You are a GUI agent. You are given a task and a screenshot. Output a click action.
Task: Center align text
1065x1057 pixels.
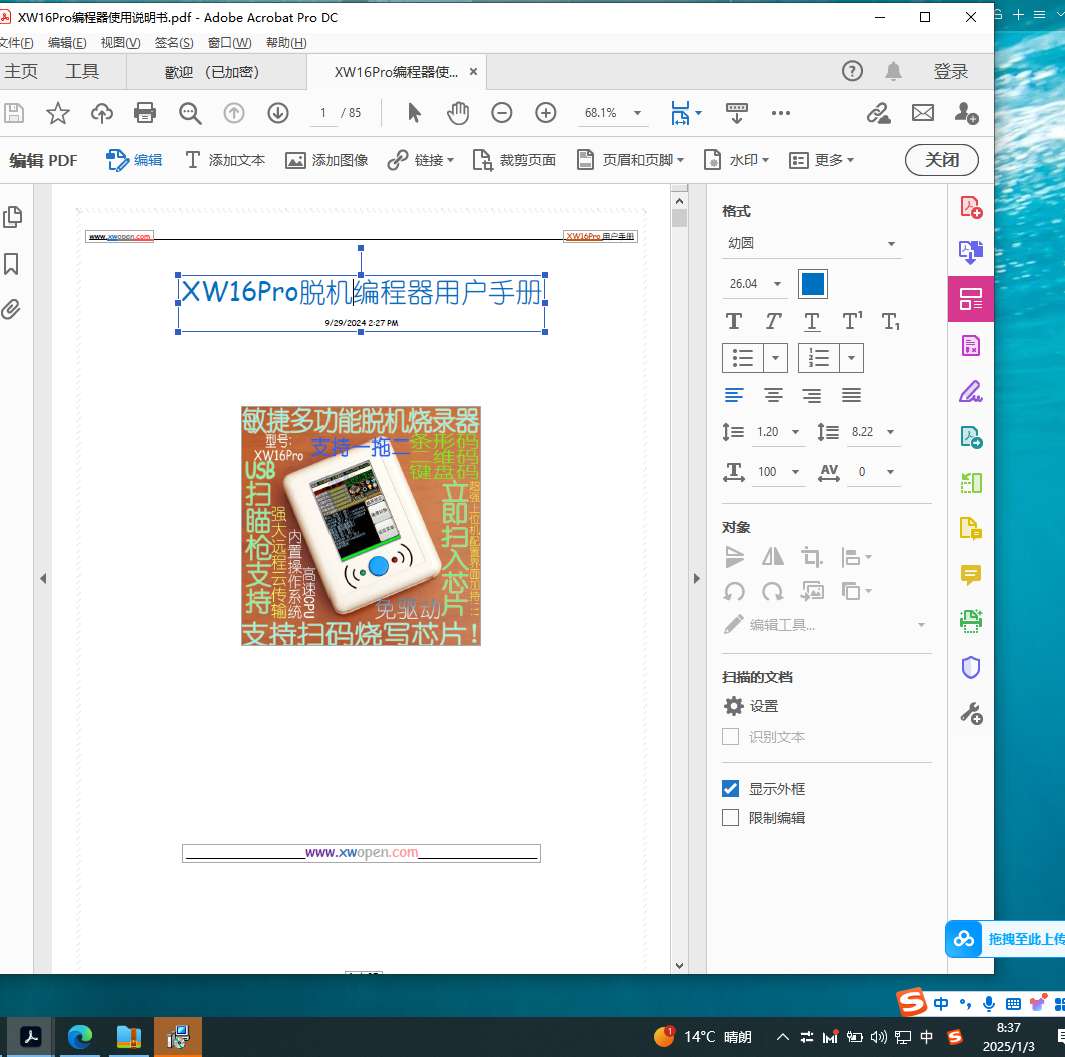(773, 395)
